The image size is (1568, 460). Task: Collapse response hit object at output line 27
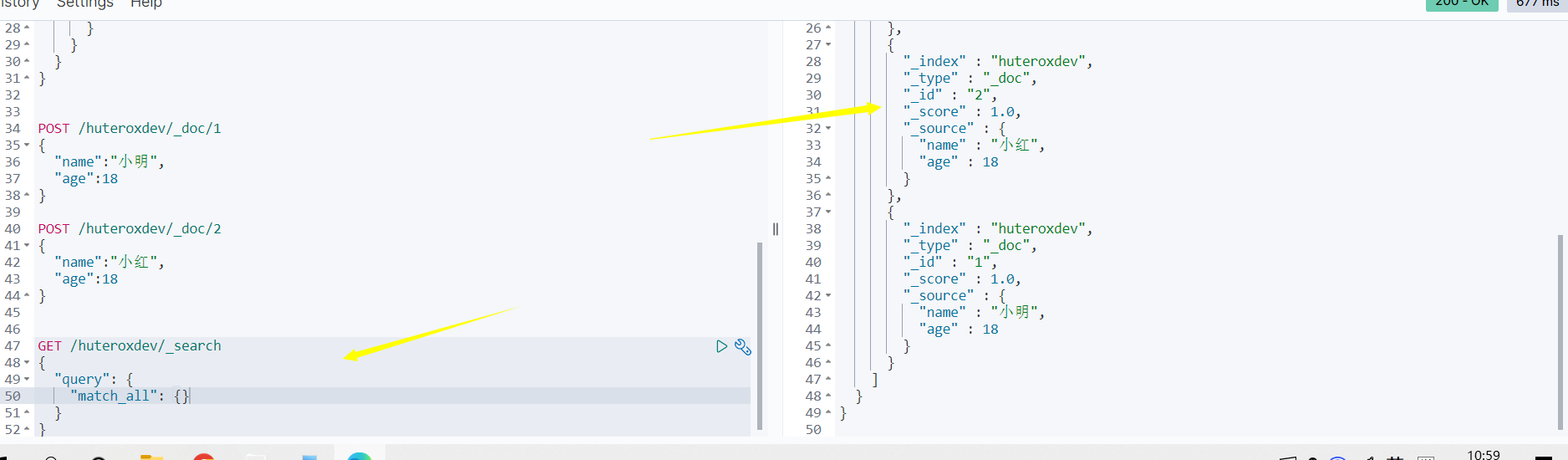point(828,45)
